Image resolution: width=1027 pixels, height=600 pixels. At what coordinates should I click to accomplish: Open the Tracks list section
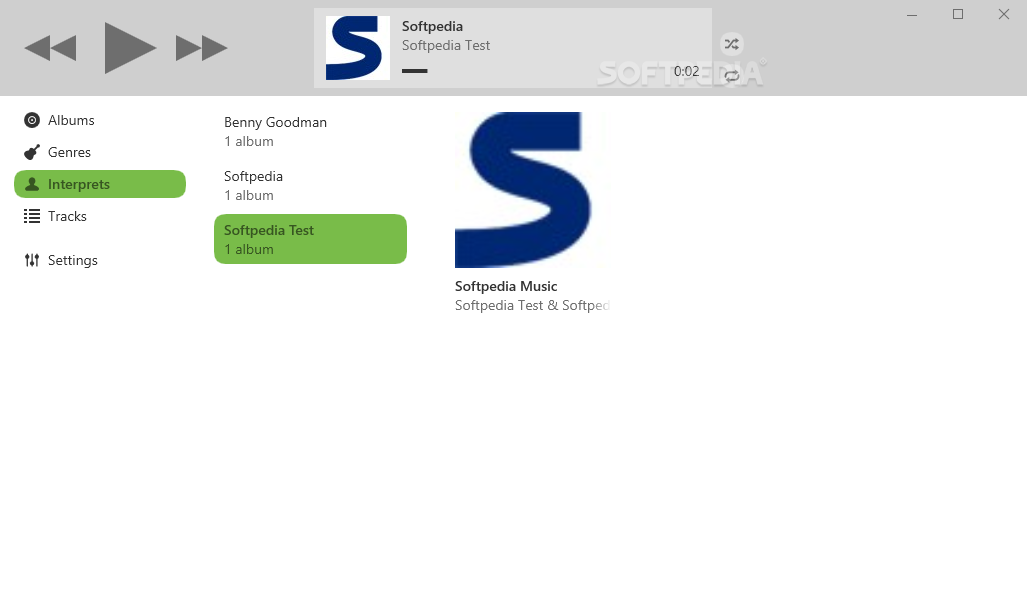coord(100,216)
